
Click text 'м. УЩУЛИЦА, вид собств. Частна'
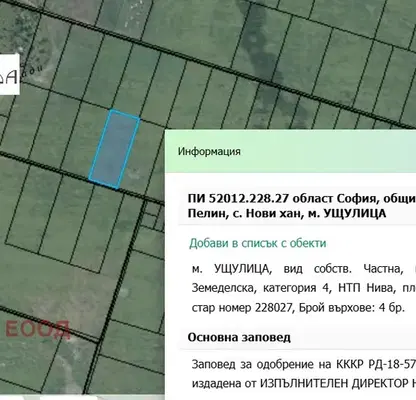coord(298,269)
